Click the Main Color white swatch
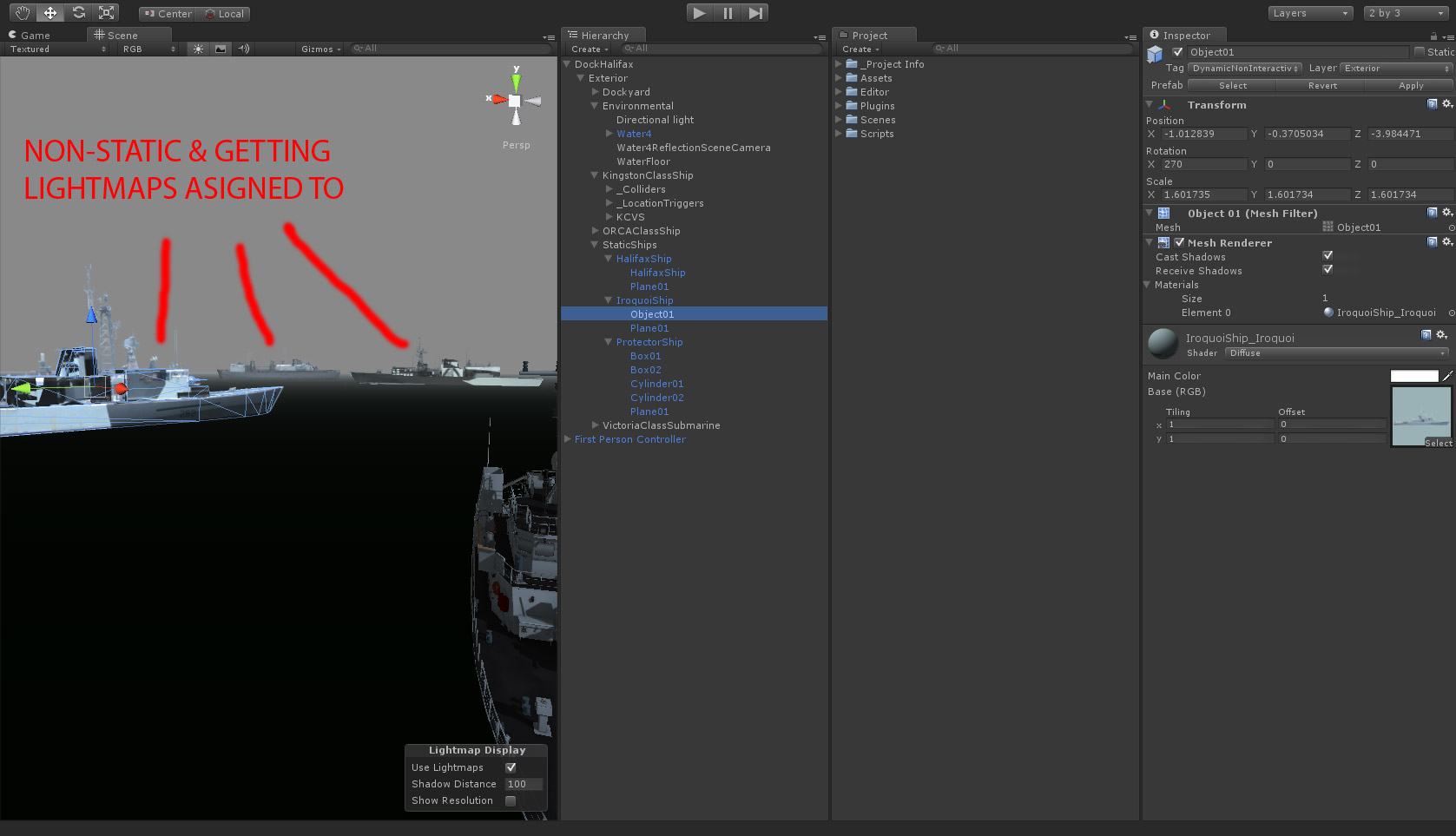1456x836 pixels. [x=1415, y=375]
